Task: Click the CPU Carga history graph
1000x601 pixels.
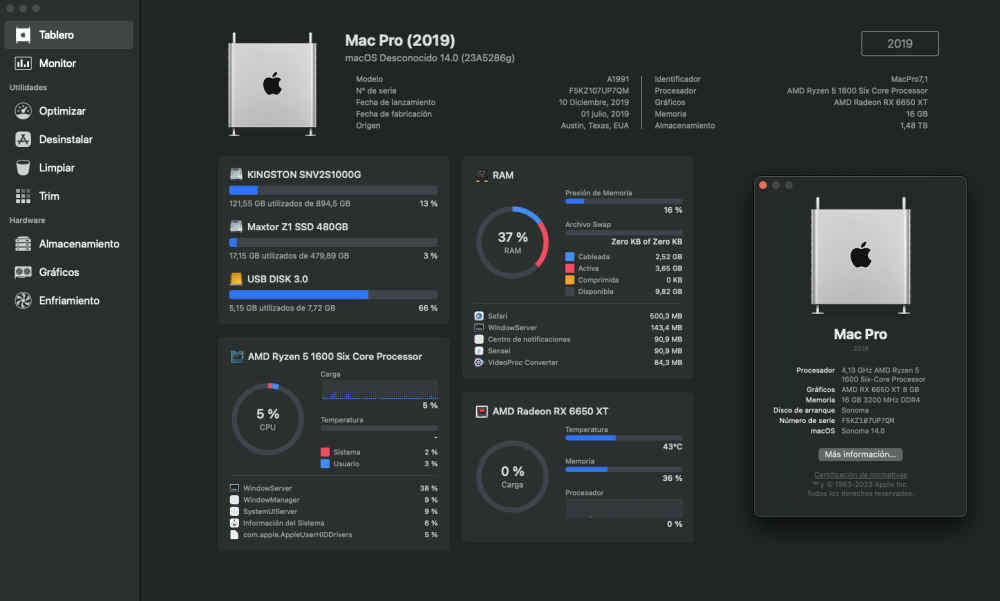Action: click(379, 390)
